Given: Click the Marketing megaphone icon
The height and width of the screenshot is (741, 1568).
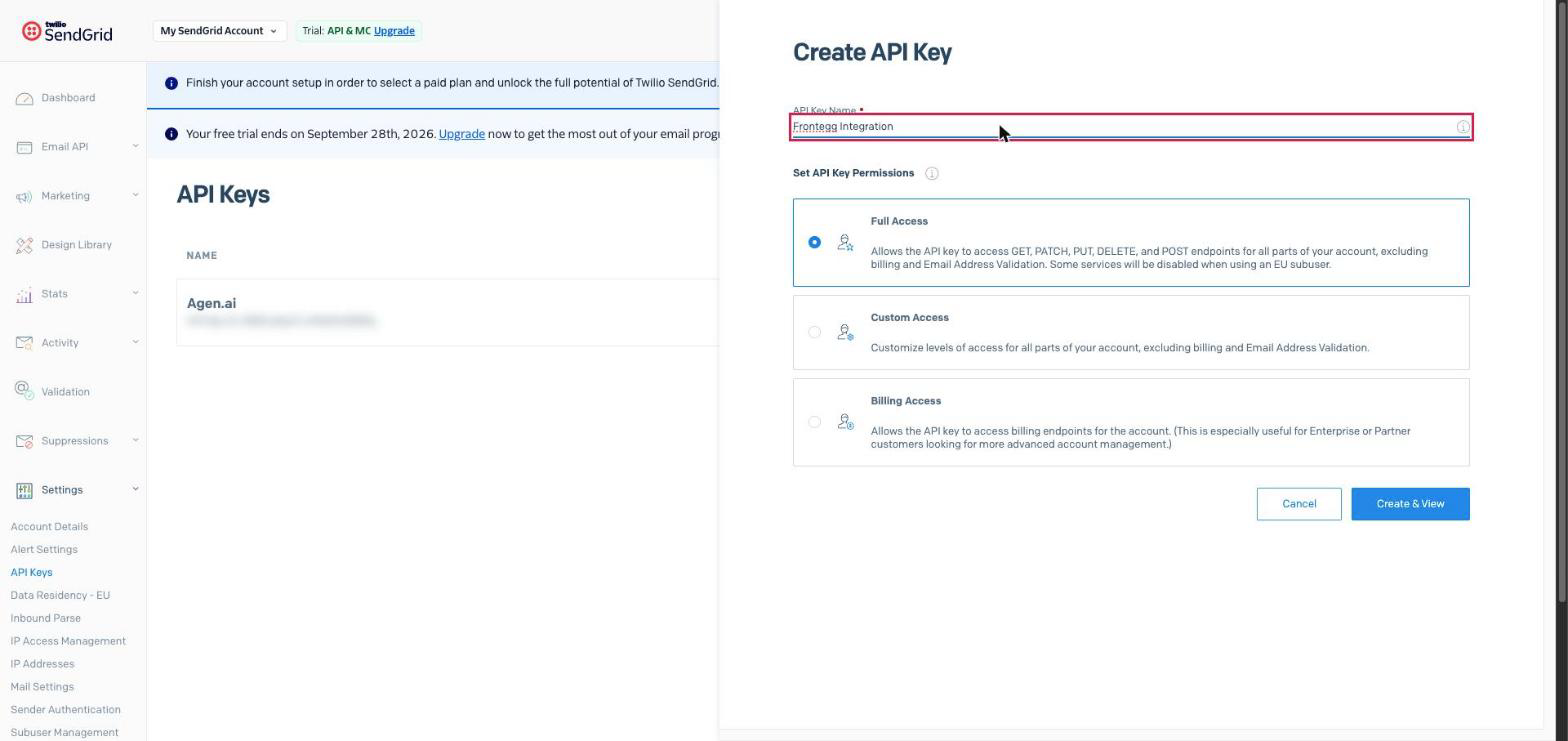Looking at the screenshot, I should (x=24, y=196).
